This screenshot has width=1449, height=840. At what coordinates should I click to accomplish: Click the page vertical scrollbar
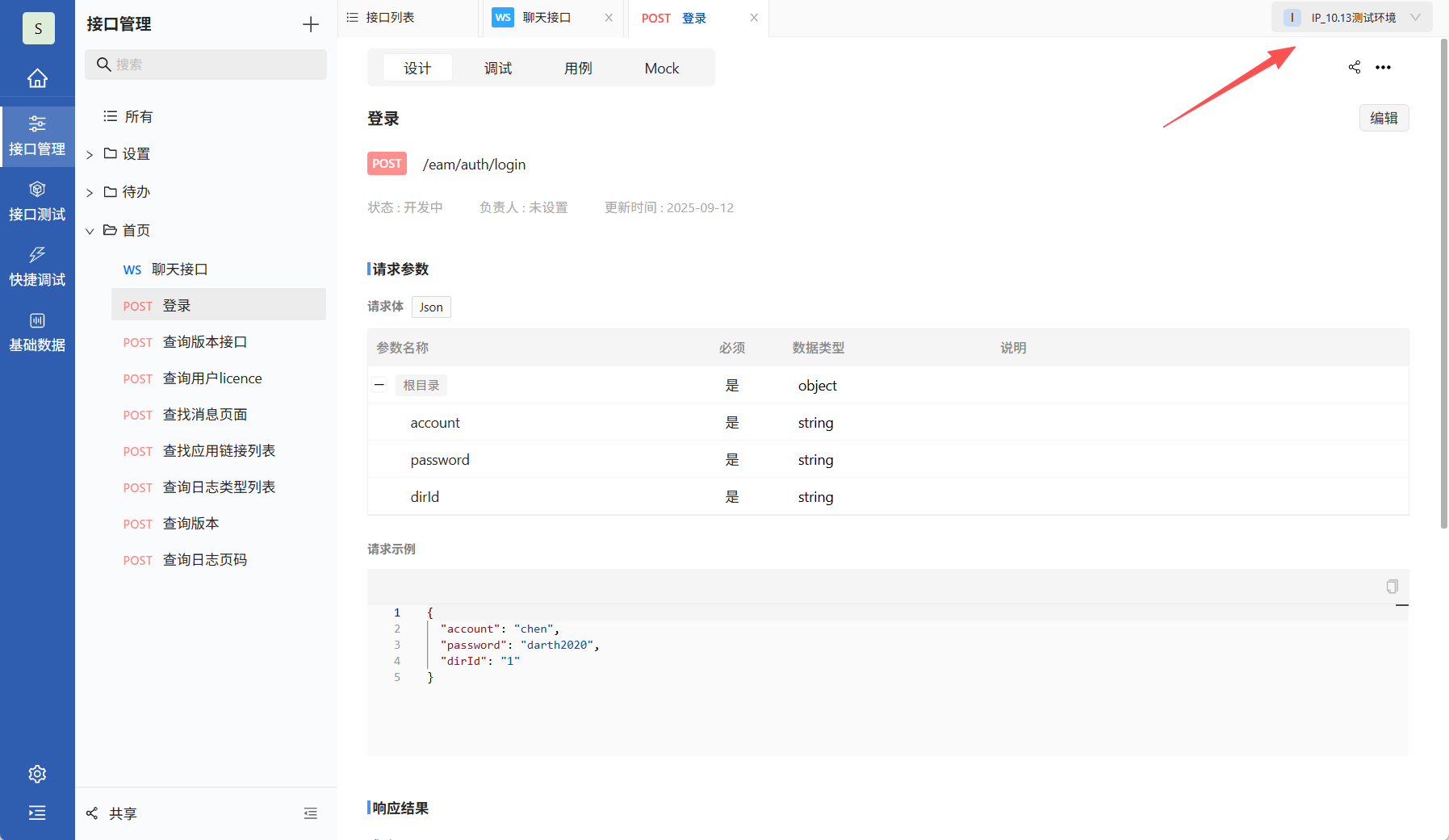[1444, 283]
